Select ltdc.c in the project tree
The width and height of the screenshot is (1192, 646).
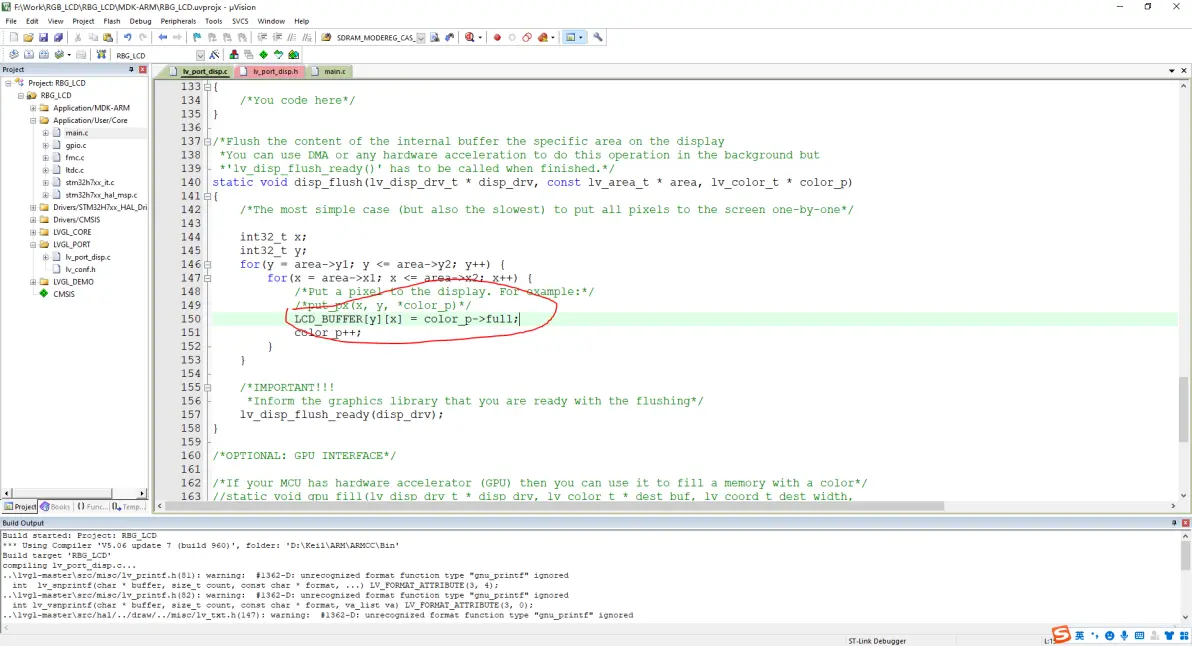click(x=74, y=170)
